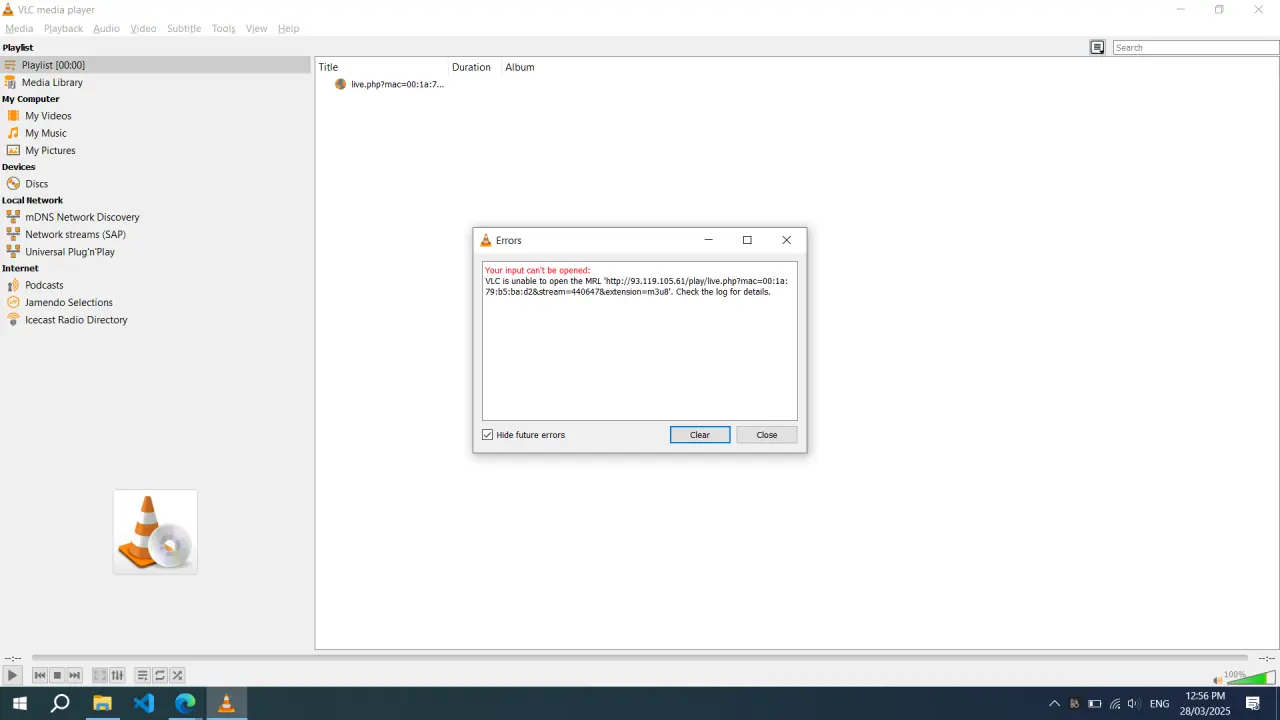Open Visual Studio Code from taskbar

pyautogui.click(x=144, y=703)
